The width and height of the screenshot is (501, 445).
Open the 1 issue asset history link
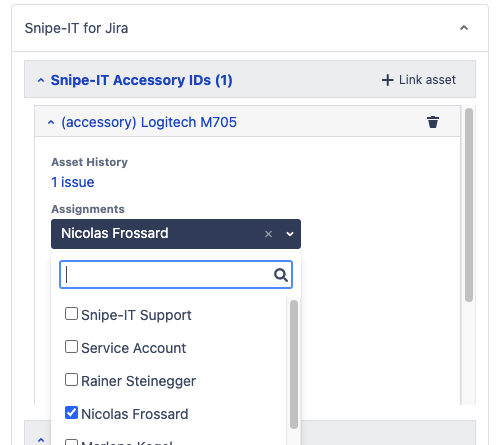point(73,182)
